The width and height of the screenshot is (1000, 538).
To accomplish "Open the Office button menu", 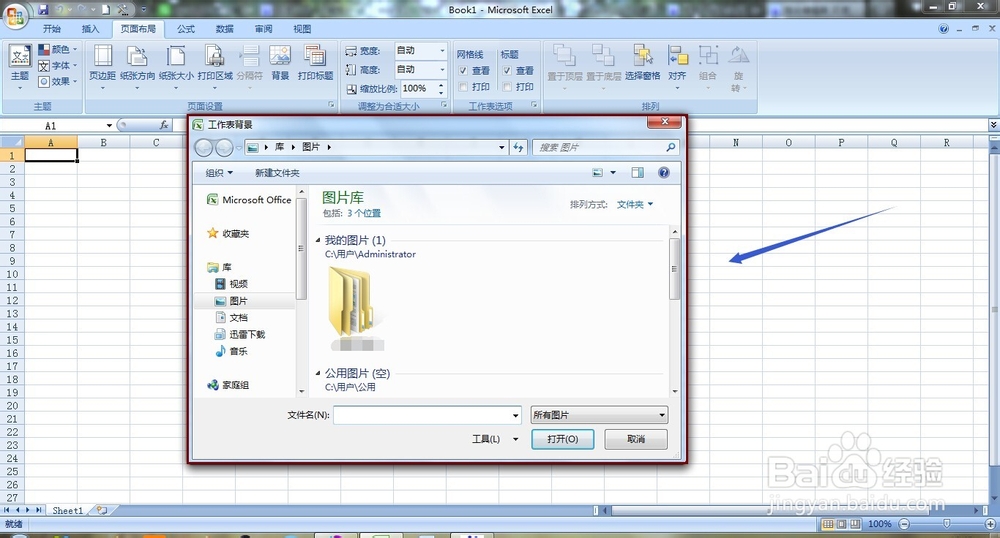I will coord(14,15).
